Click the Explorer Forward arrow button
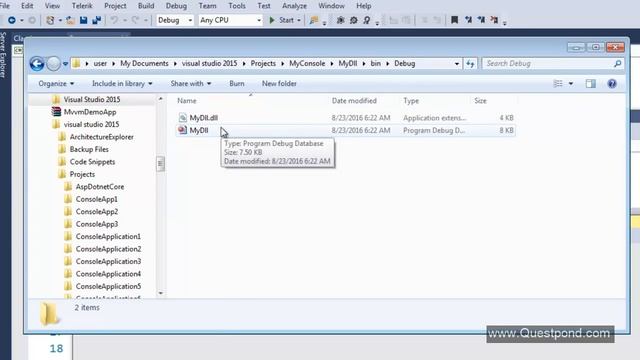Screen dimensions: 640x360 [x=53, y=64]
